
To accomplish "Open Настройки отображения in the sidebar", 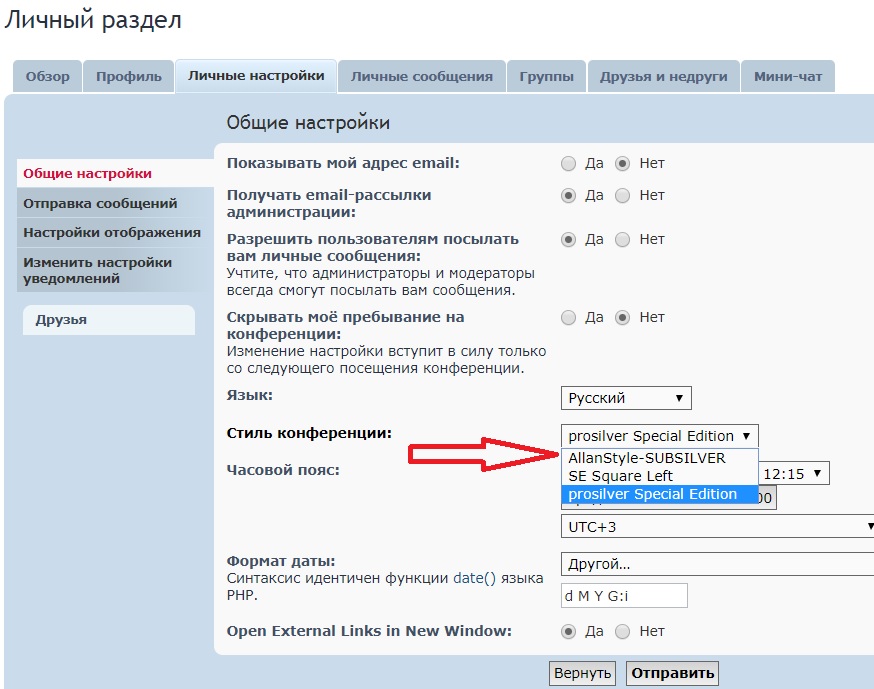I will (112, 233).
